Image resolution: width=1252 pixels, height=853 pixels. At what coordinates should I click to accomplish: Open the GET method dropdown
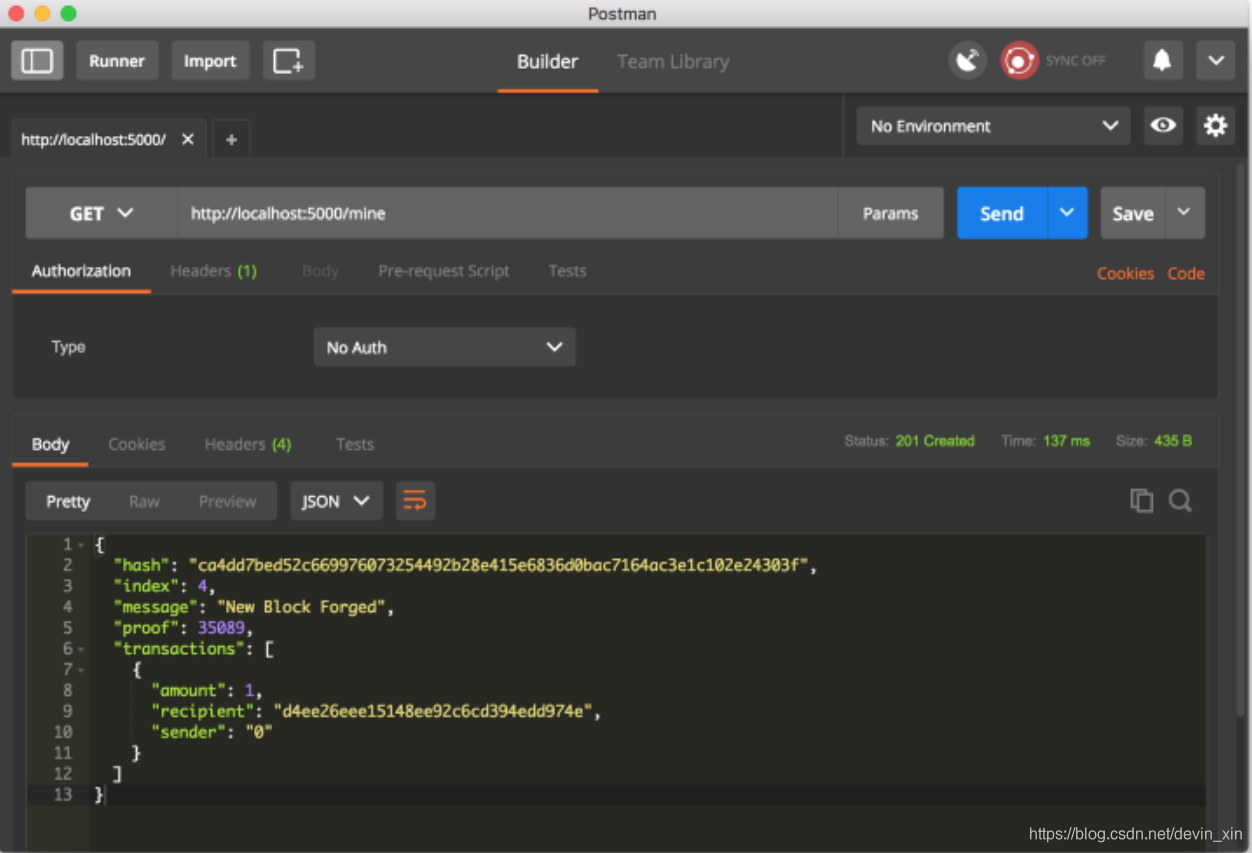101,213
